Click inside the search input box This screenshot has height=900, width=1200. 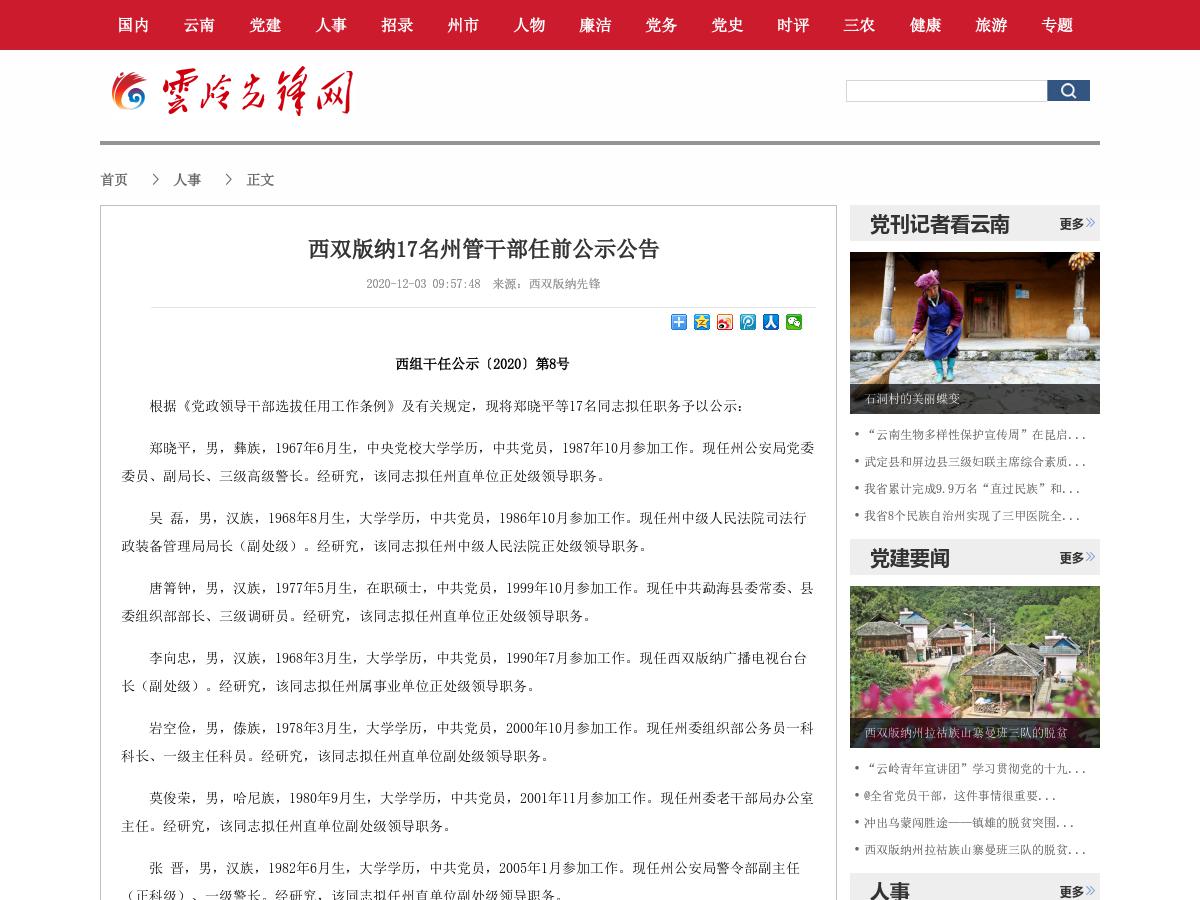pos(946,90)
